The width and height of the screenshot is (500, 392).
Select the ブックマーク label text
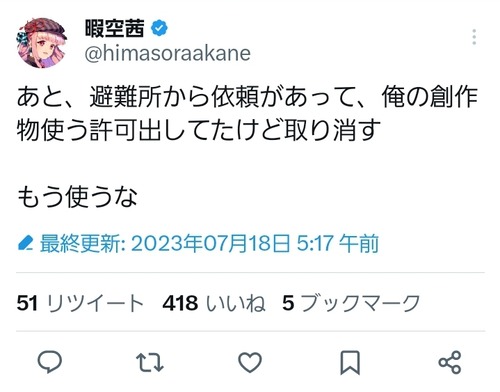click(x=360, y=303)
